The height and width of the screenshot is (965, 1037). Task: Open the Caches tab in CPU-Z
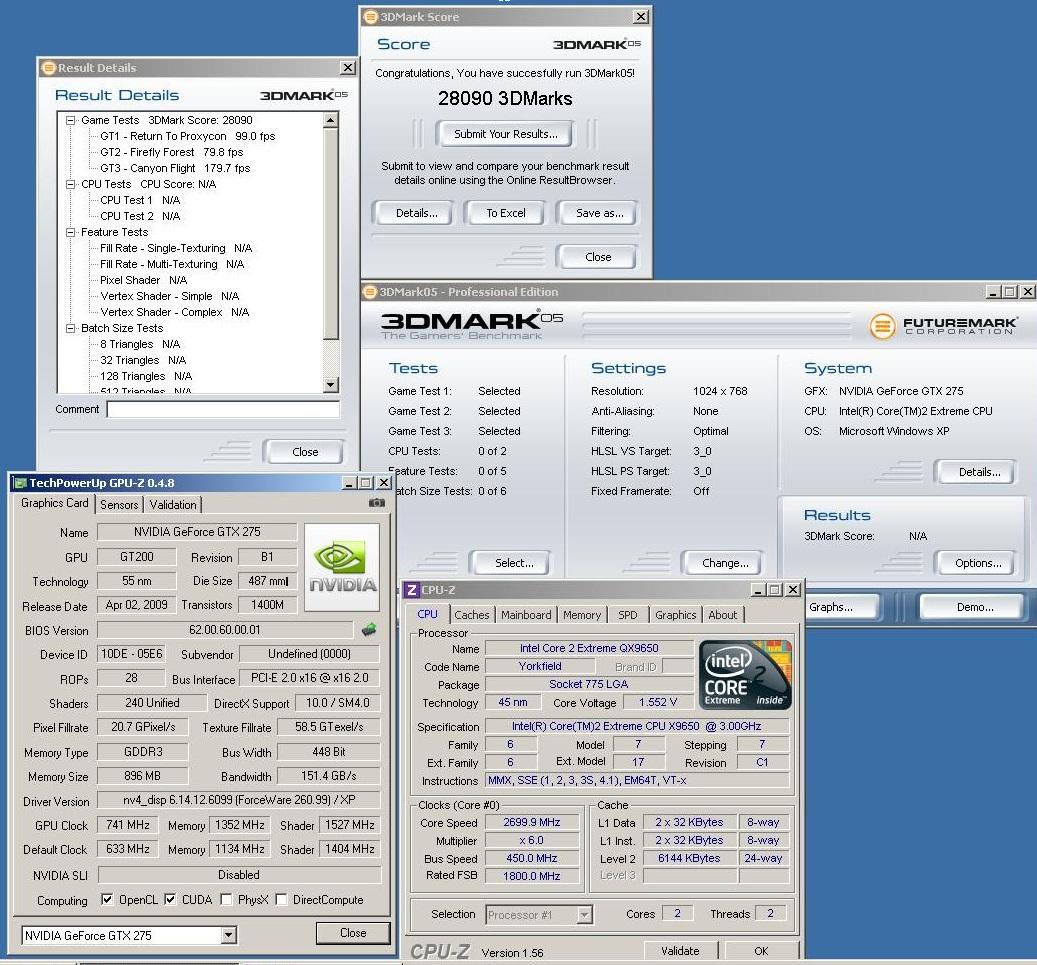[472, 614]
